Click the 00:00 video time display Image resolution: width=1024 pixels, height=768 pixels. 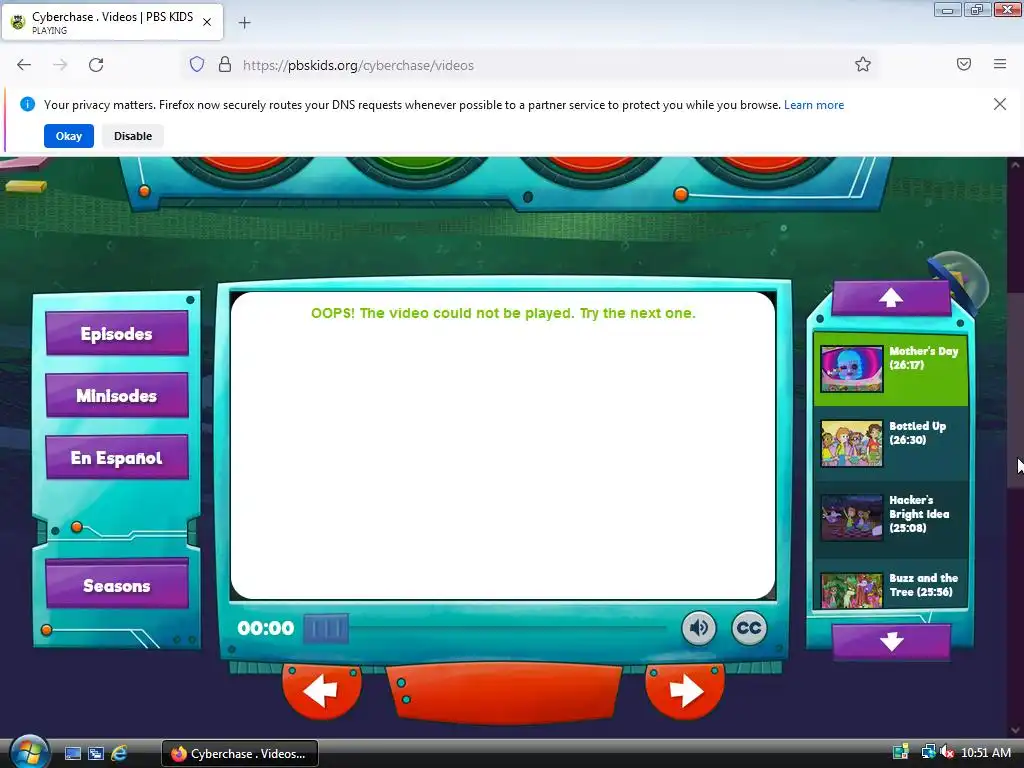click(266, 628)
